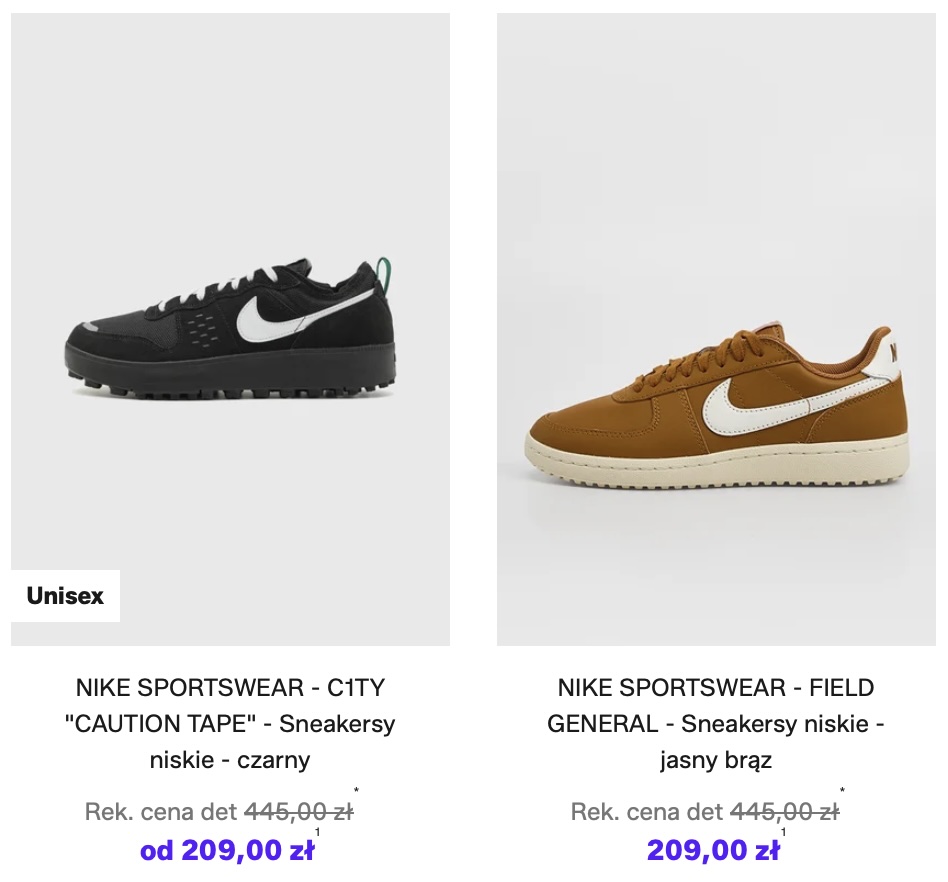Click "Rek. cena det" label under C1TY
Viewport: 948px width, 882px height.
[161, 812]
